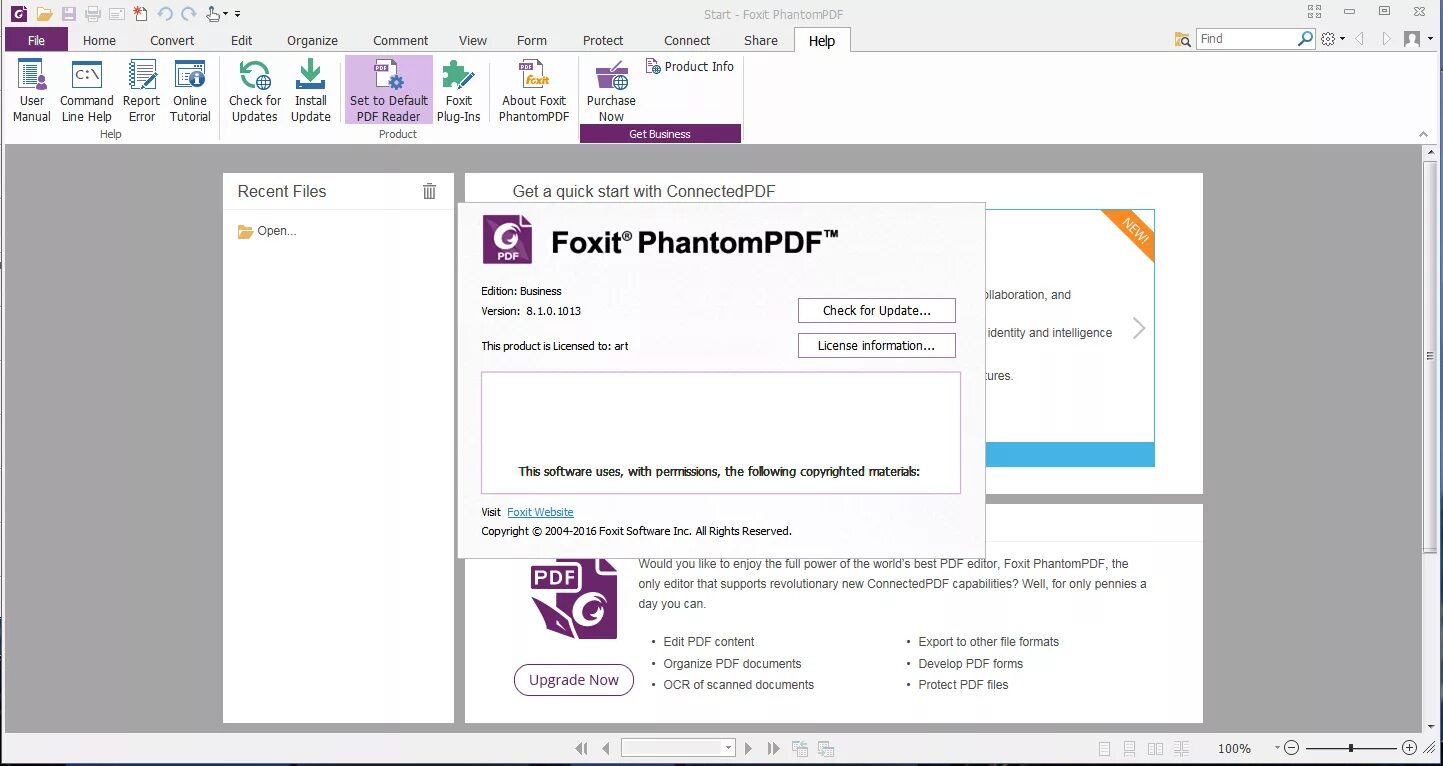This screenshot has width=1443, height=766.
Task: Click the License information... button
Action: click(876, 345)
